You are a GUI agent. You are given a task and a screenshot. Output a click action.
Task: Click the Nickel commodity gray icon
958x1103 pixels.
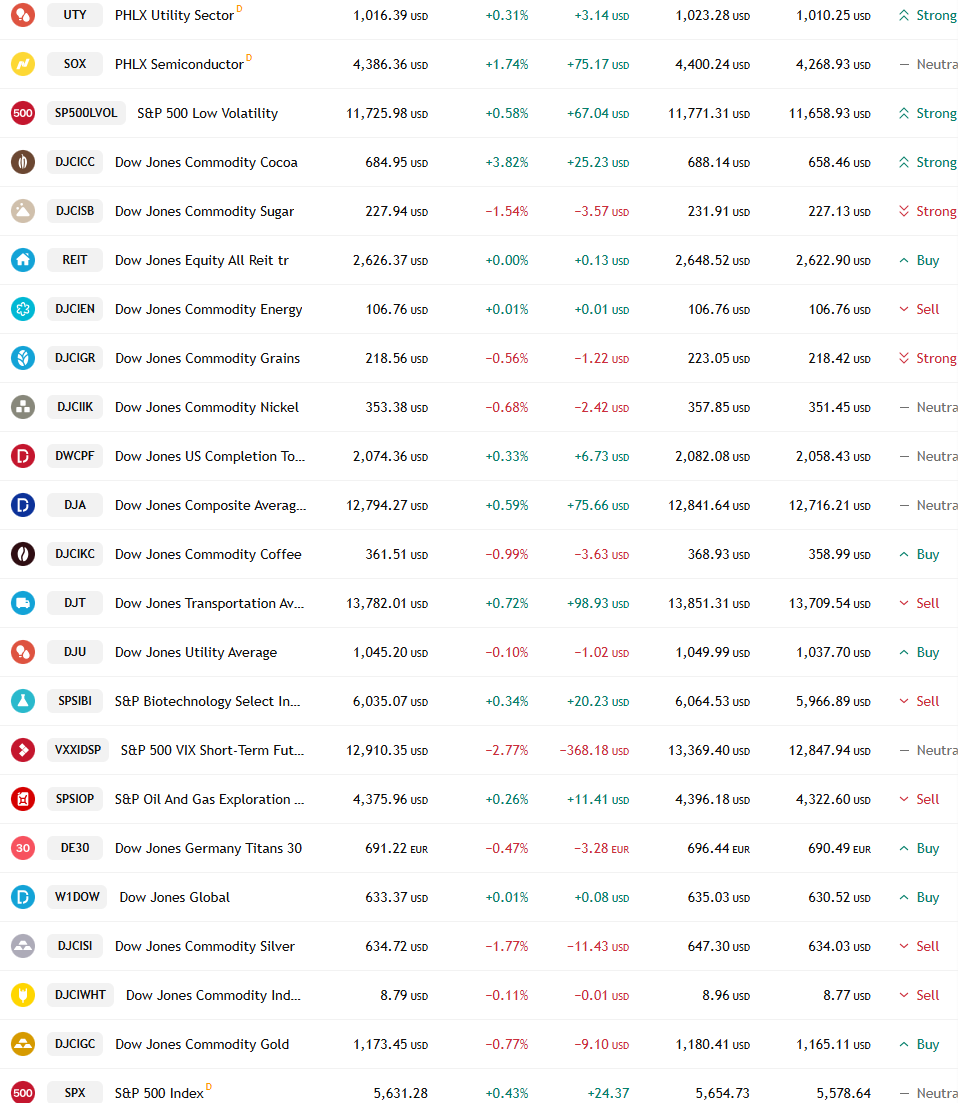coord(23,407)
